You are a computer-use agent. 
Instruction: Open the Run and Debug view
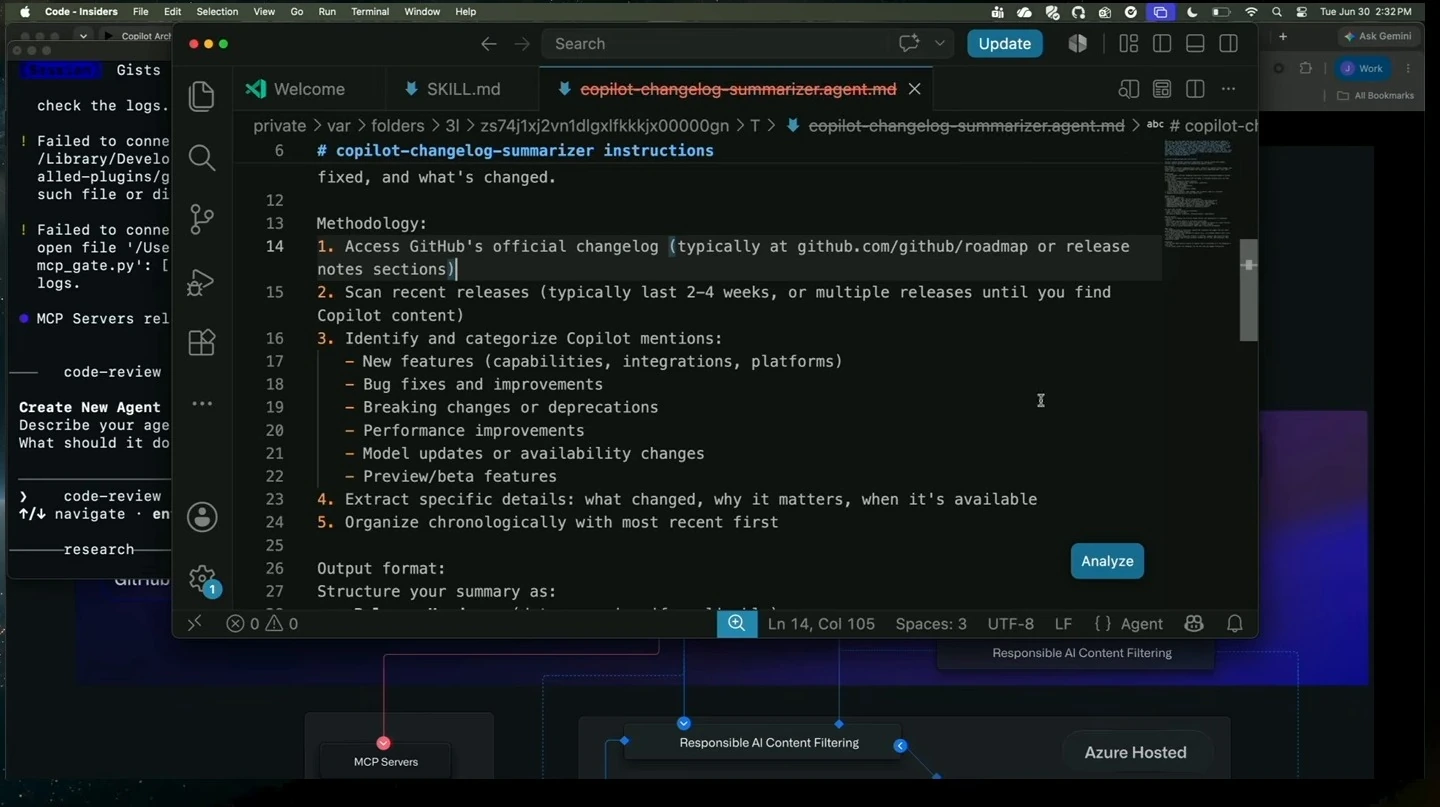click(x=202, y=282)
